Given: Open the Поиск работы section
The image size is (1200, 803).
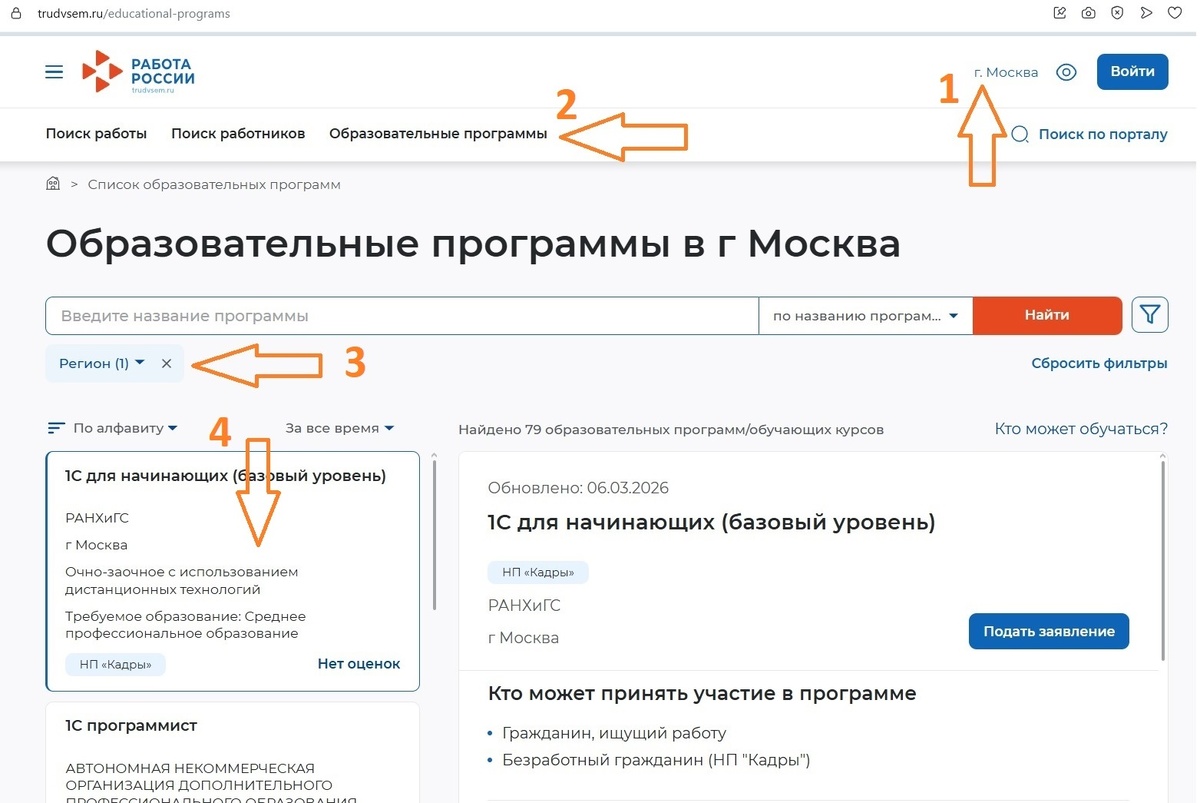Looking at the screenshot, I should click(x=96, y=134).
